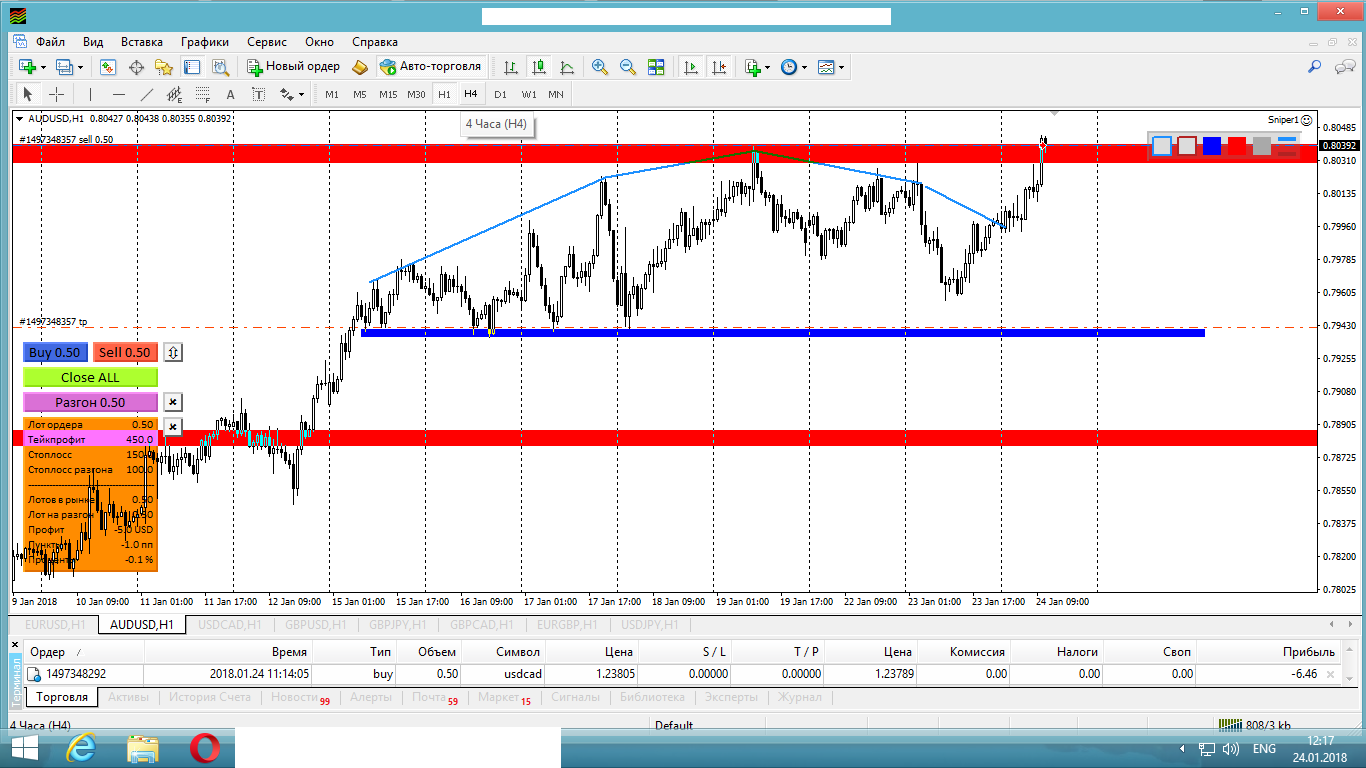Open the tile windows icon
Screen dimensions: 1366x768
pos(656,67)
